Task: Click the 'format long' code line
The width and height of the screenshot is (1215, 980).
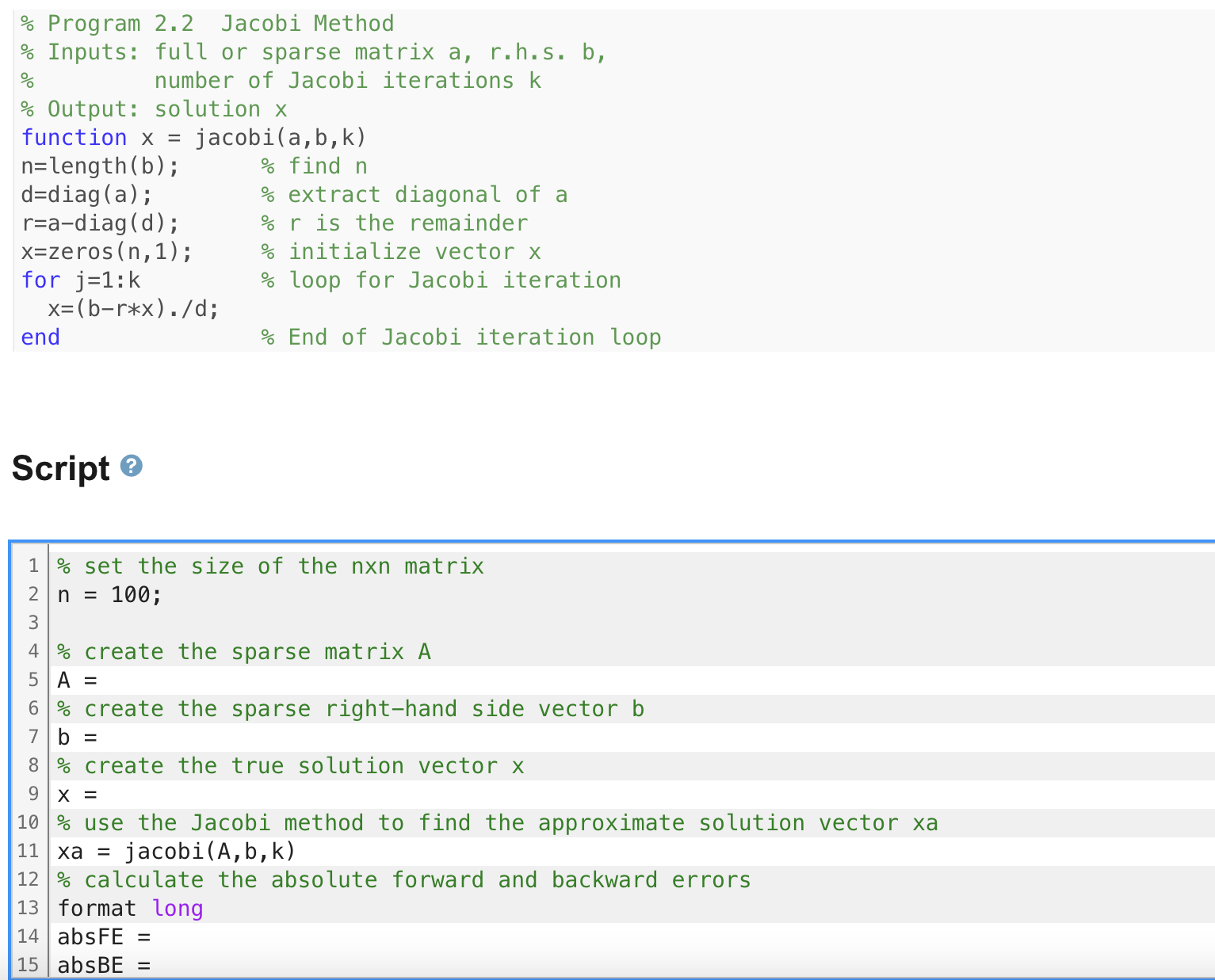Action: point(130,909)
